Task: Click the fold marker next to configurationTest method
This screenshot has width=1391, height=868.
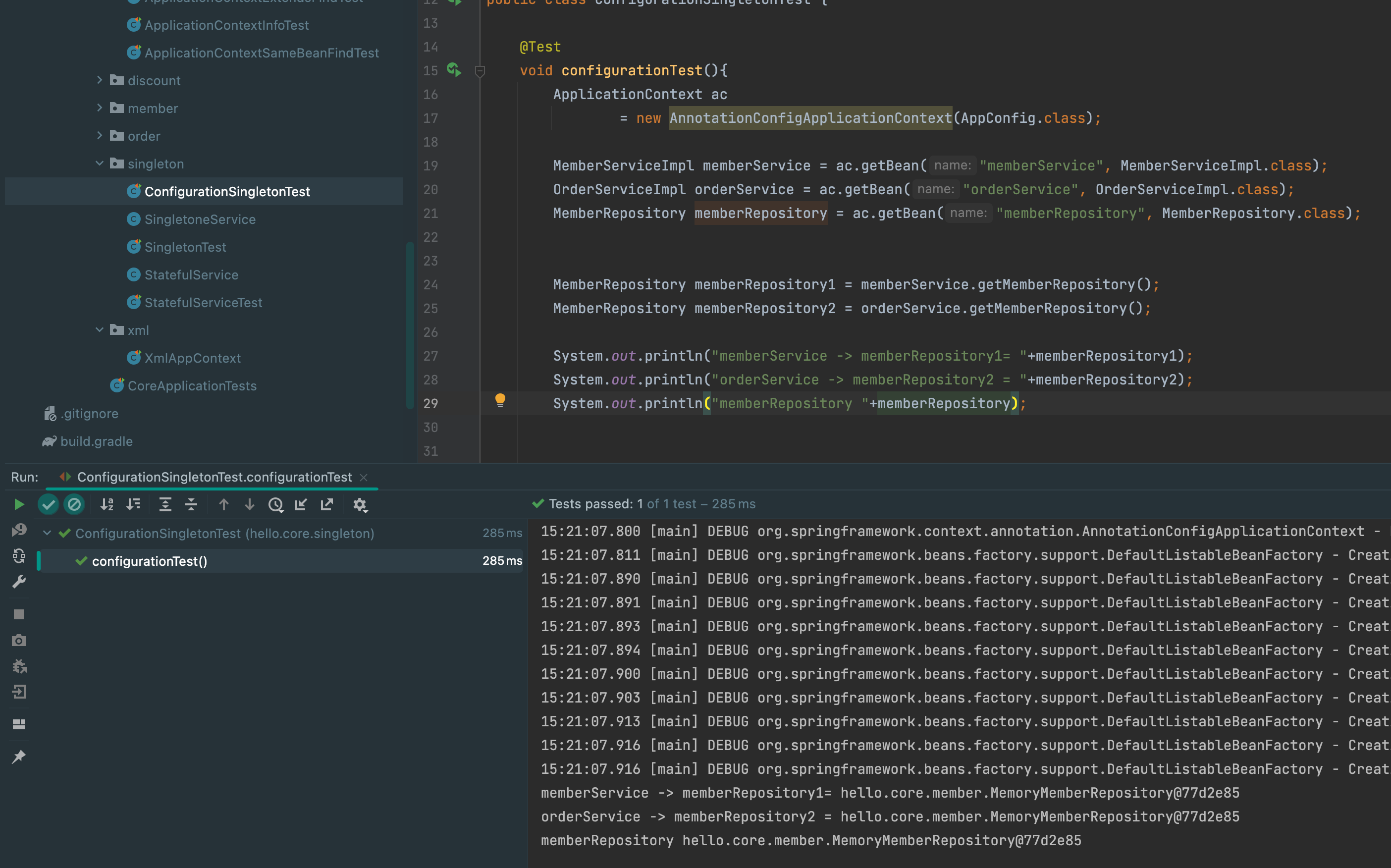Action: (x=481, y=71)
